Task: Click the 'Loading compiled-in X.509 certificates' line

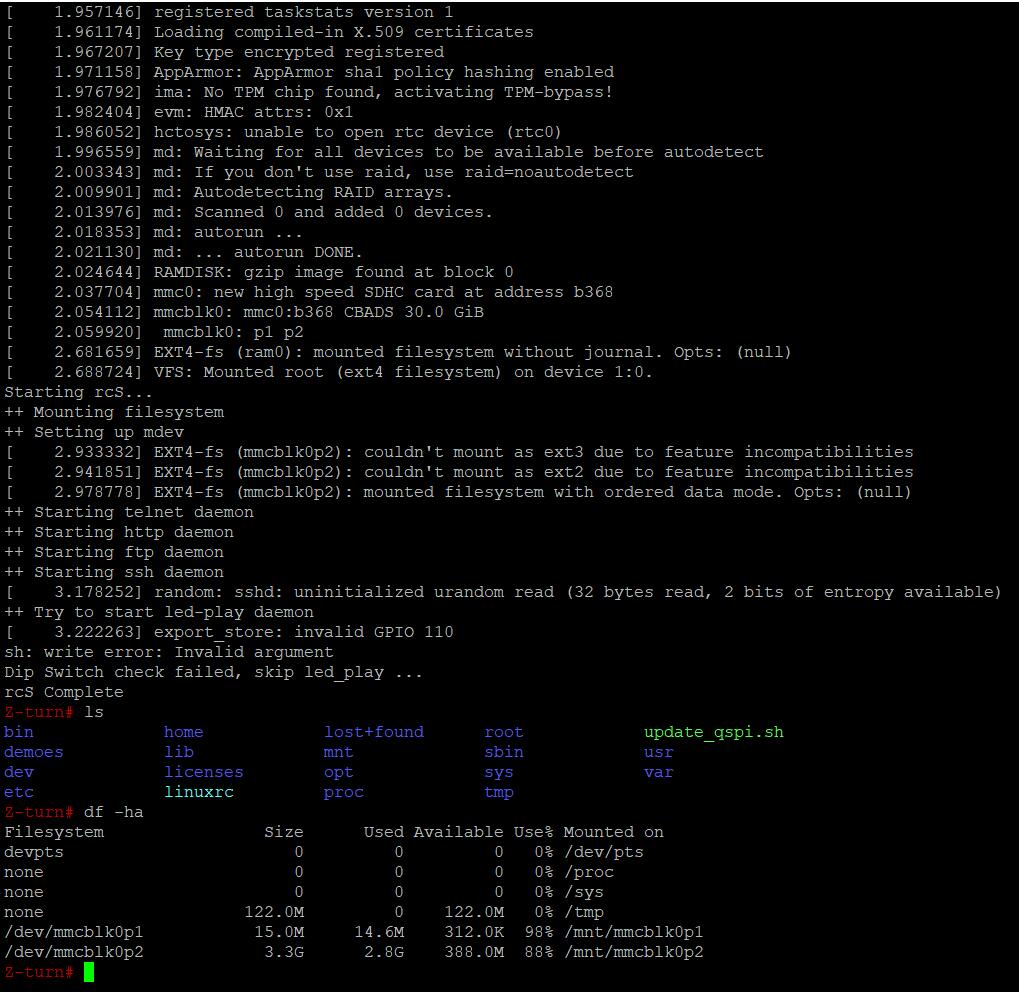Action: (343, 32)
